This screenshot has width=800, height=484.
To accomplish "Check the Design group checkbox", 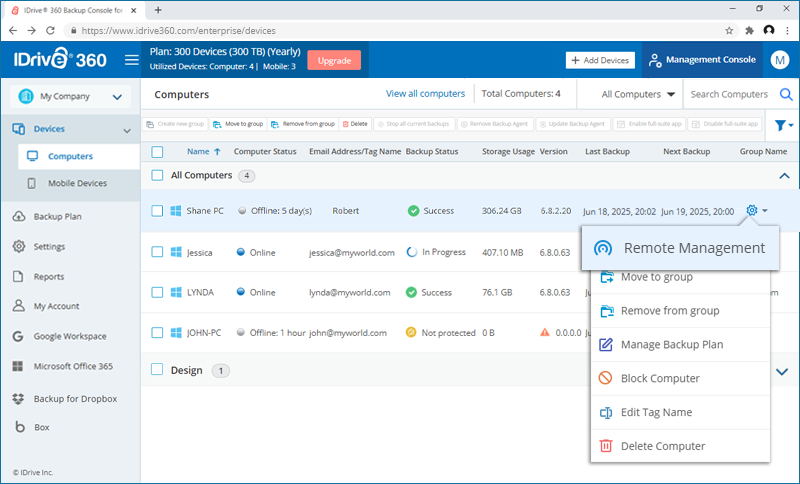I will point(157,370).
